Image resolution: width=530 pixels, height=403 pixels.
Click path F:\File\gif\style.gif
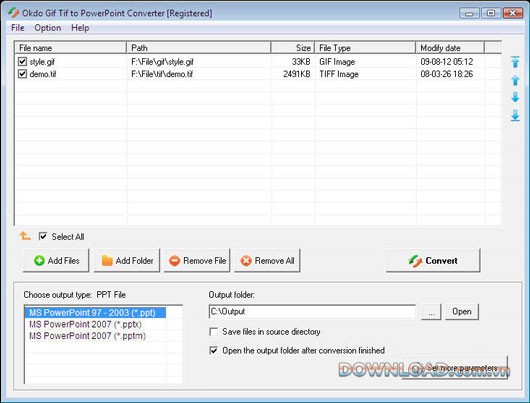[x=163, y=62]
